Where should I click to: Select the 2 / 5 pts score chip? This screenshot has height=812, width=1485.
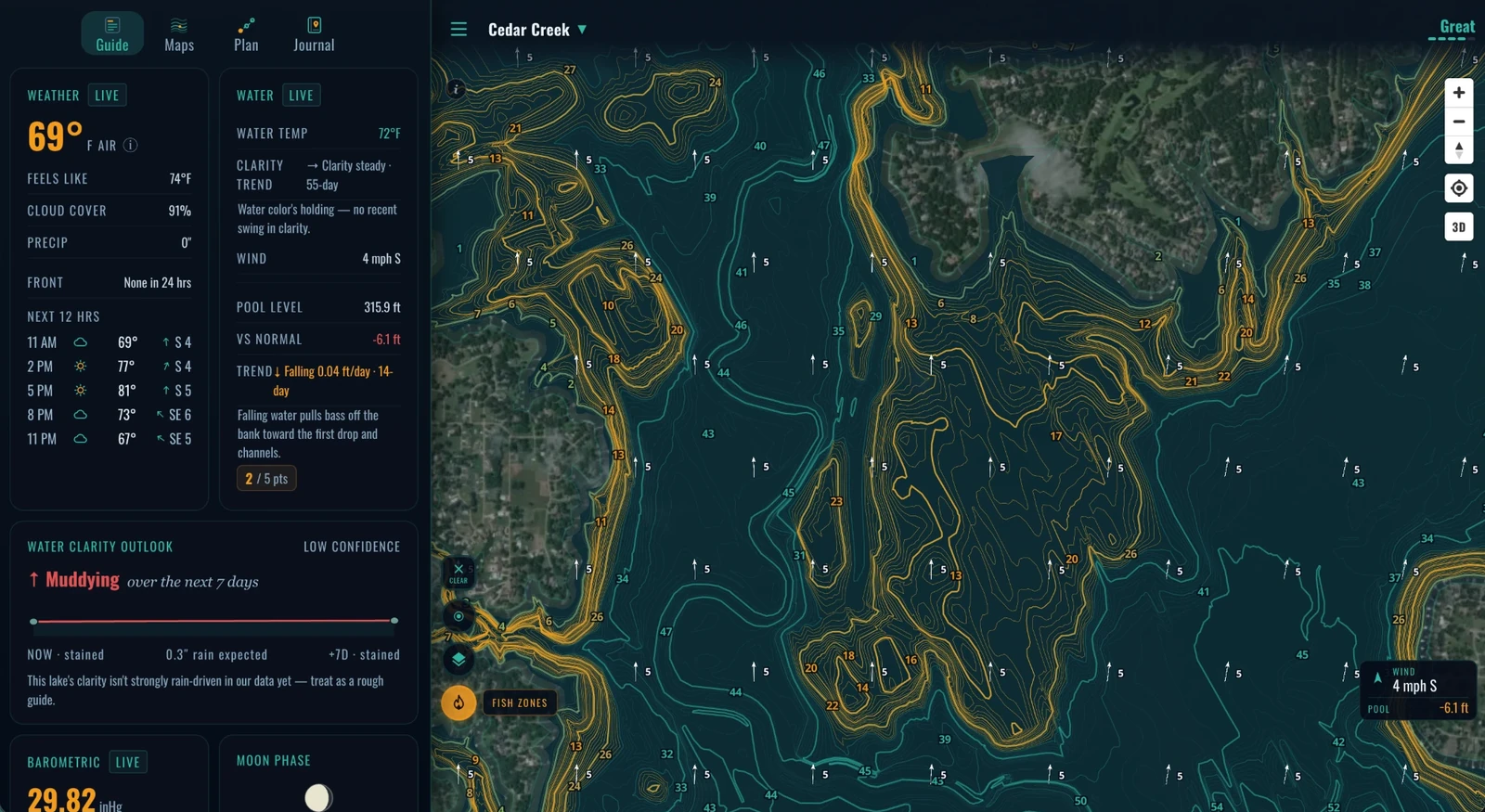pos(266,479)
